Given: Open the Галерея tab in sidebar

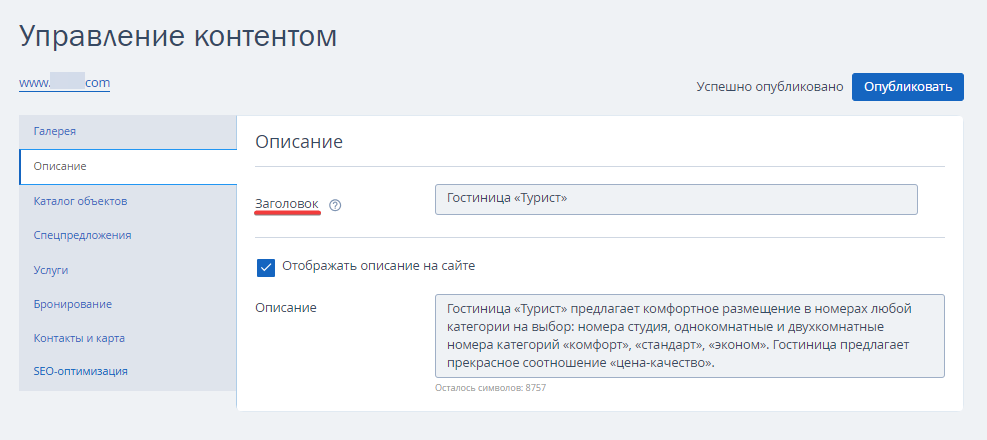Looking at the screenshot, I should coord(128,132).
